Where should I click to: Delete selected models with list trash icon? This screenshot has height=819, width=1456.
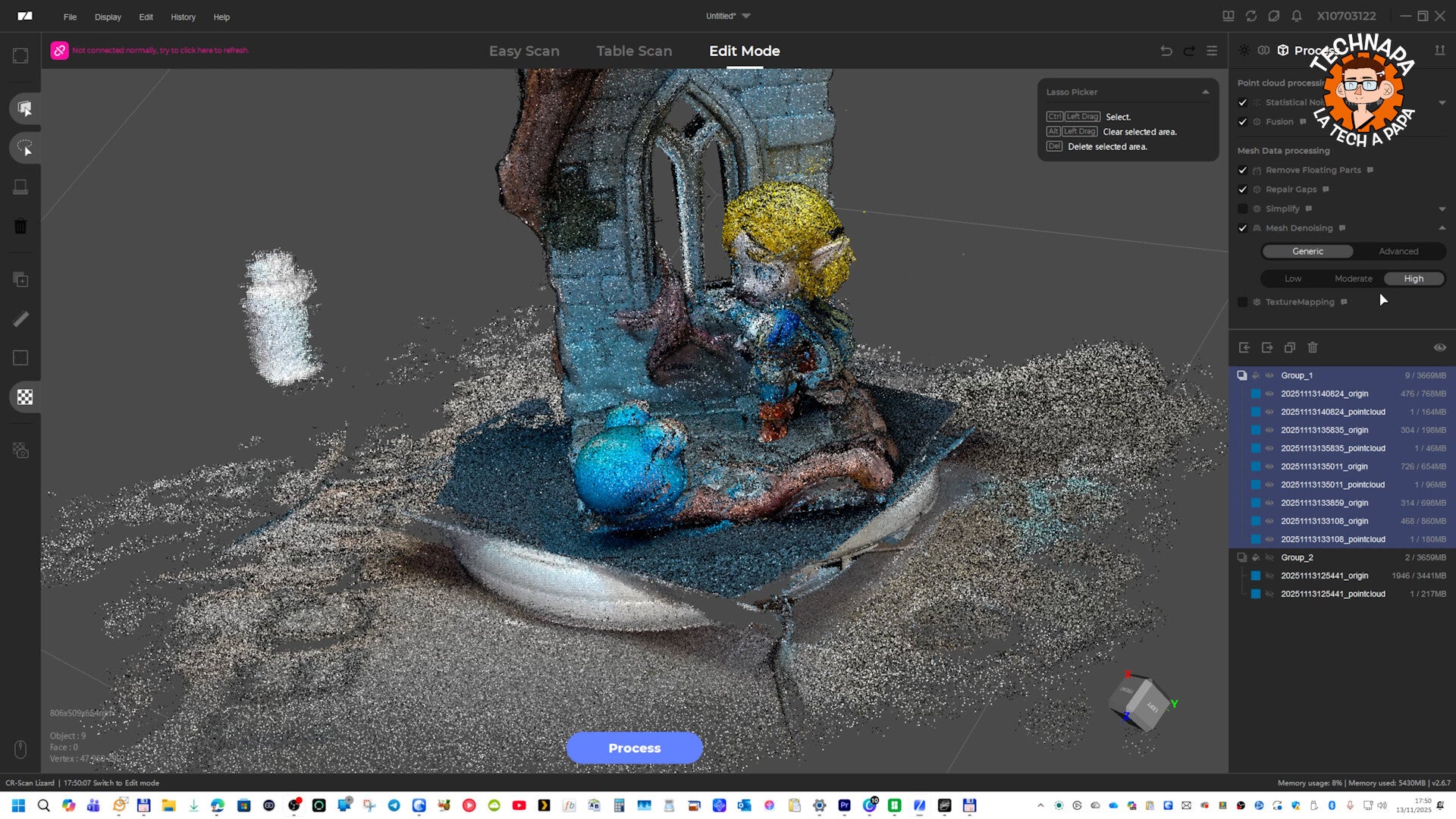click(1313, 347)
